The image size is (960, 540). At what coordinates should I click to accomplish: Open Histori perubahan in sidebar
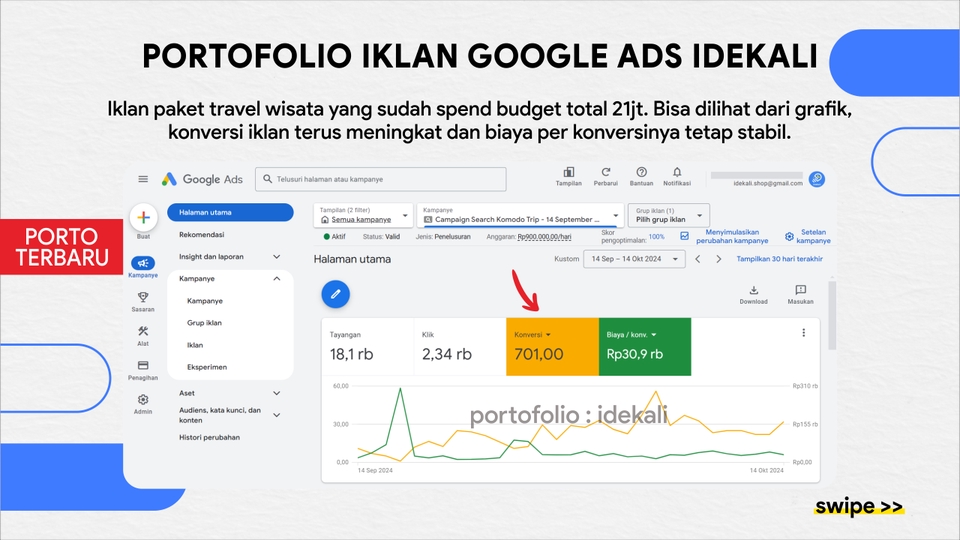click(x=209, y=437)
